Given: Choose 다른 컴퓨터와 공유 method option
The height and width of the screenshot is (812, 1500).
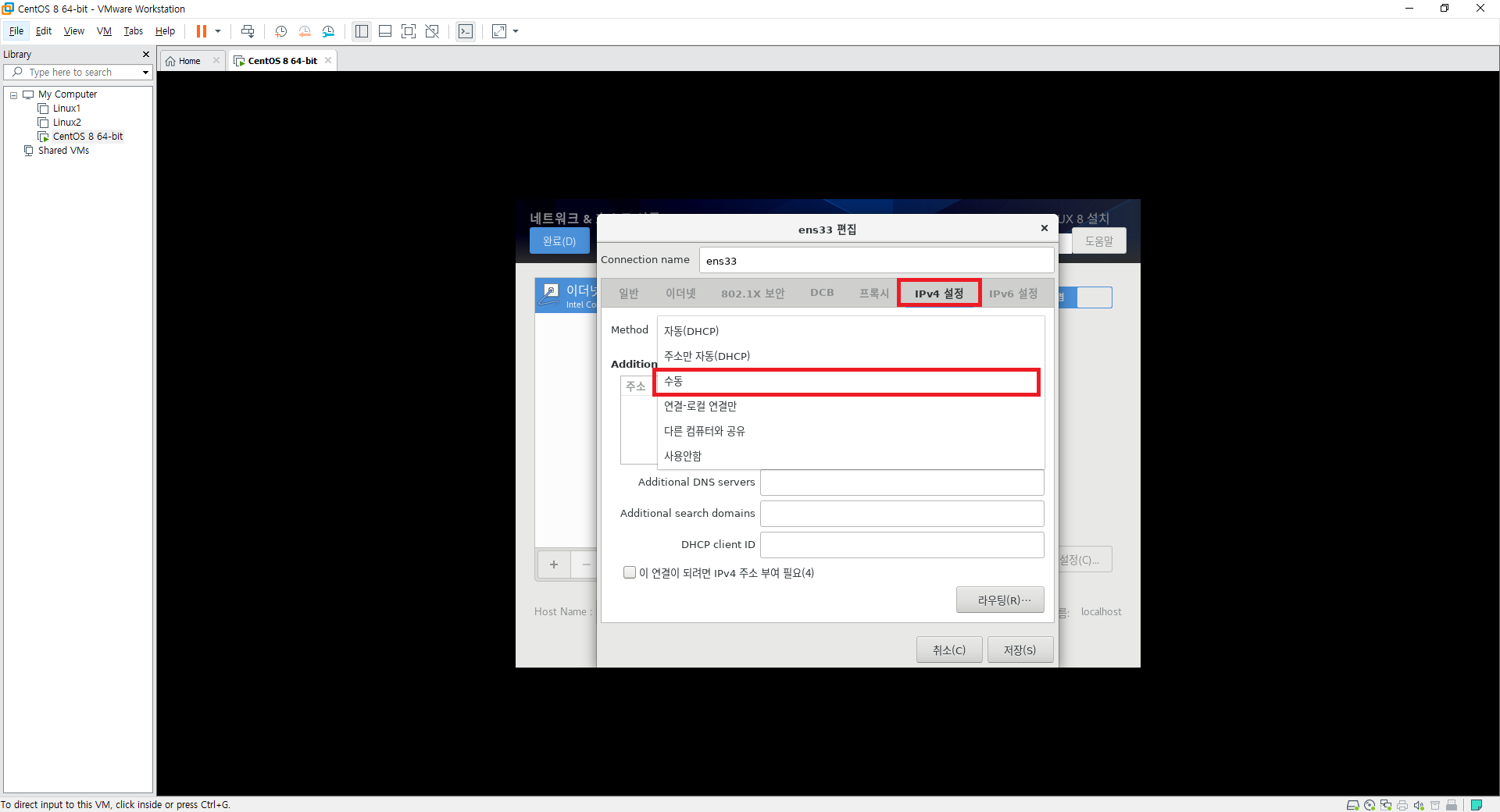Looking at the screenshot, I should click(x=851, y=431).
